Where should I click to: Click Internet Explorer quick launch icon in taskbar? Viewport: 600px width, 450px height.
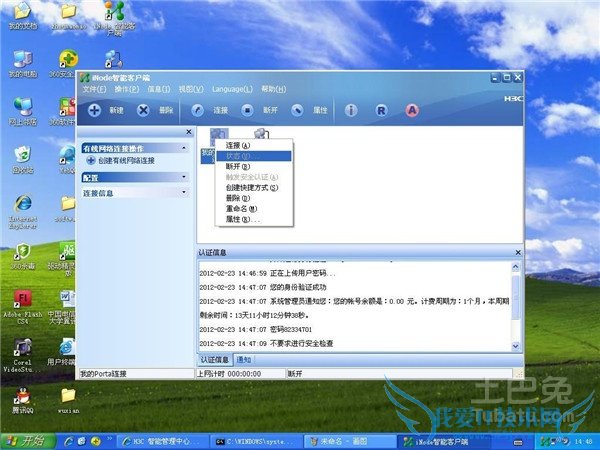click(x=69, y=442)
